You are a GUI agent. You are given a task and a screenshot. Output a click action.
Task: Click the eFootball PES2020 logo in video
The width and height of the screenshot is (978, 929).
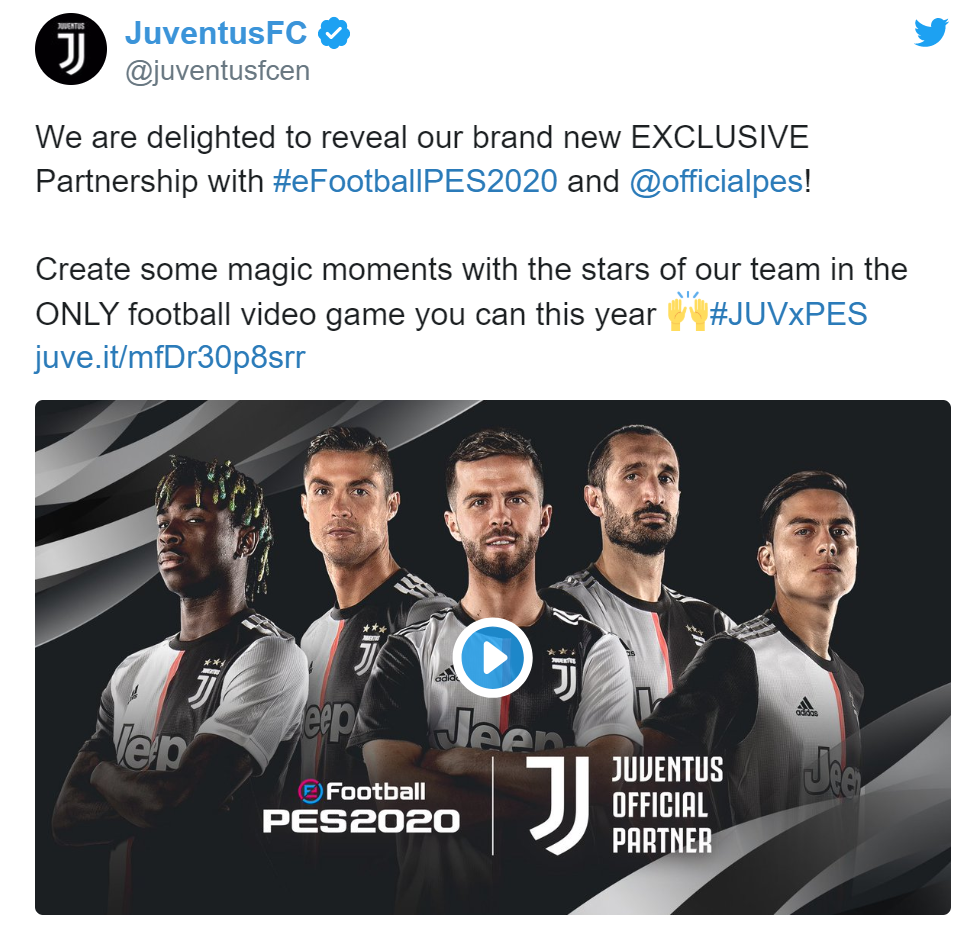[361, 807]
